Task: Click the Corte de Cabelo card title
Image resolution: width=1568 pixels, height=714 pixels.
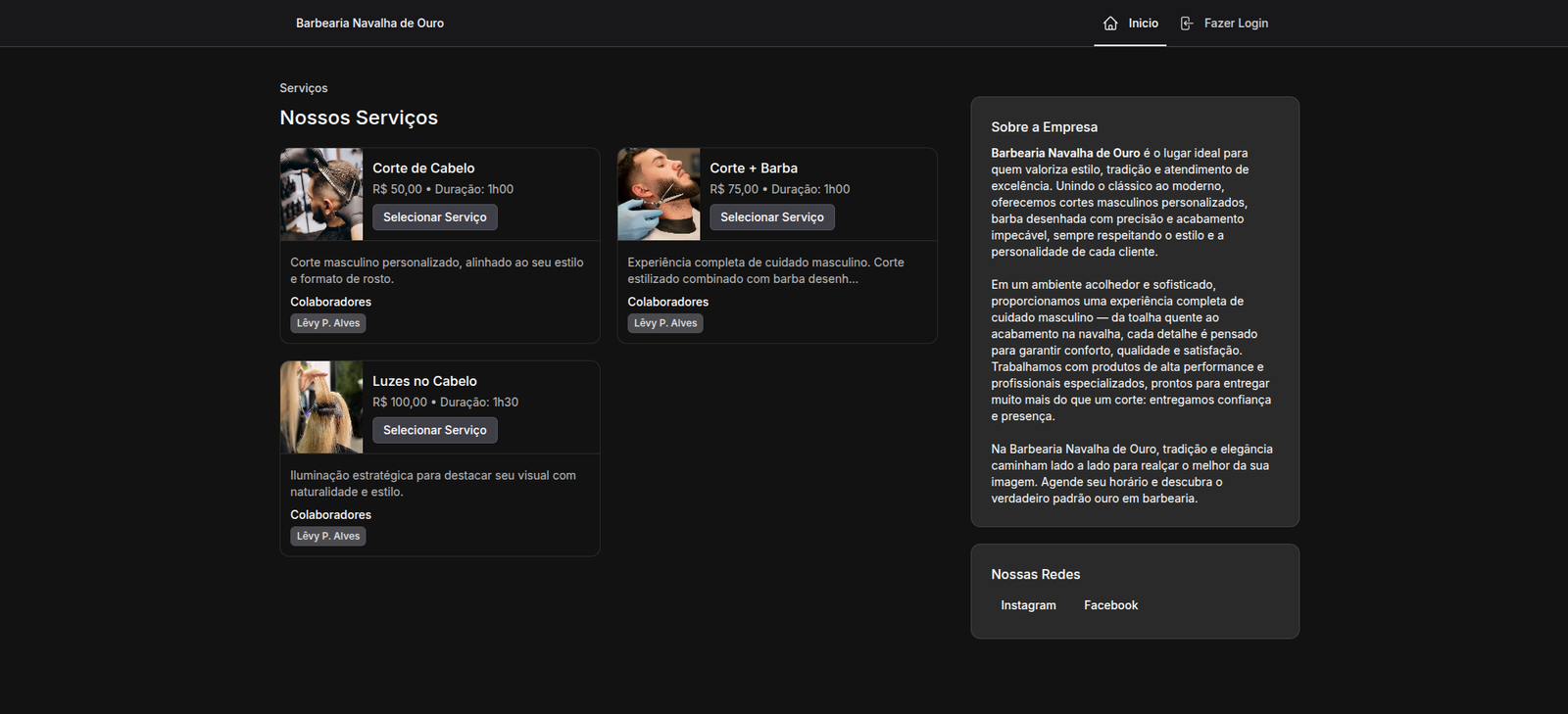Action: pyautogui.click(x=423, y=168)
